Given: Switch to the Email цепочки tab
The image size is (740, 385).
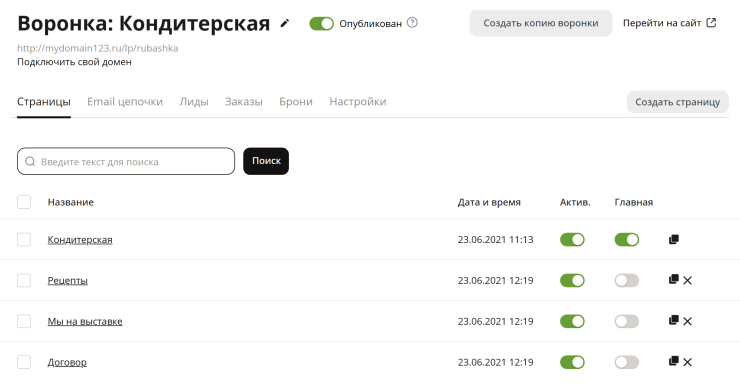Looking at the screenshot, I should pos(125,102).
